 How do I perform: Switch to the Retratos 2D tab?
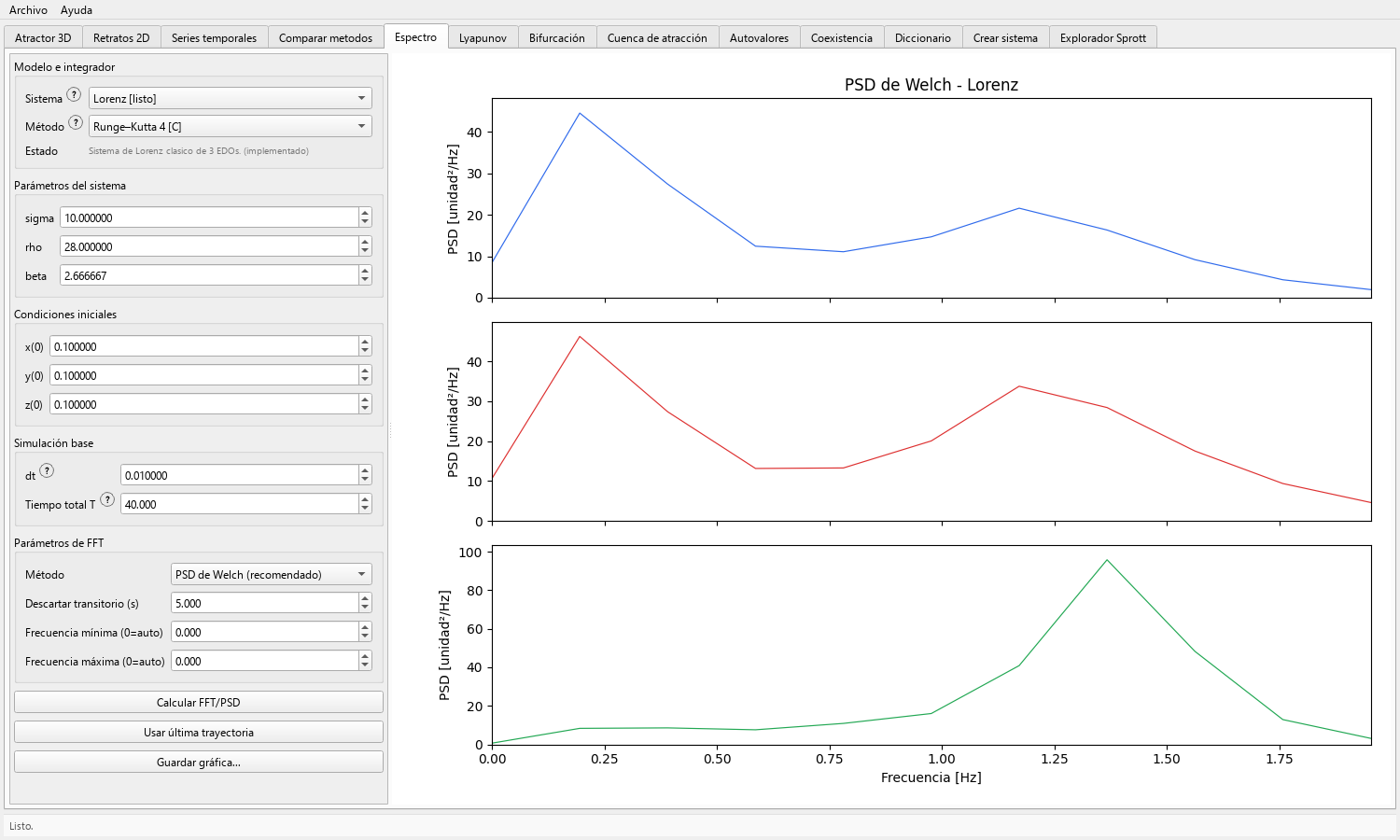(x=121, y=38)
